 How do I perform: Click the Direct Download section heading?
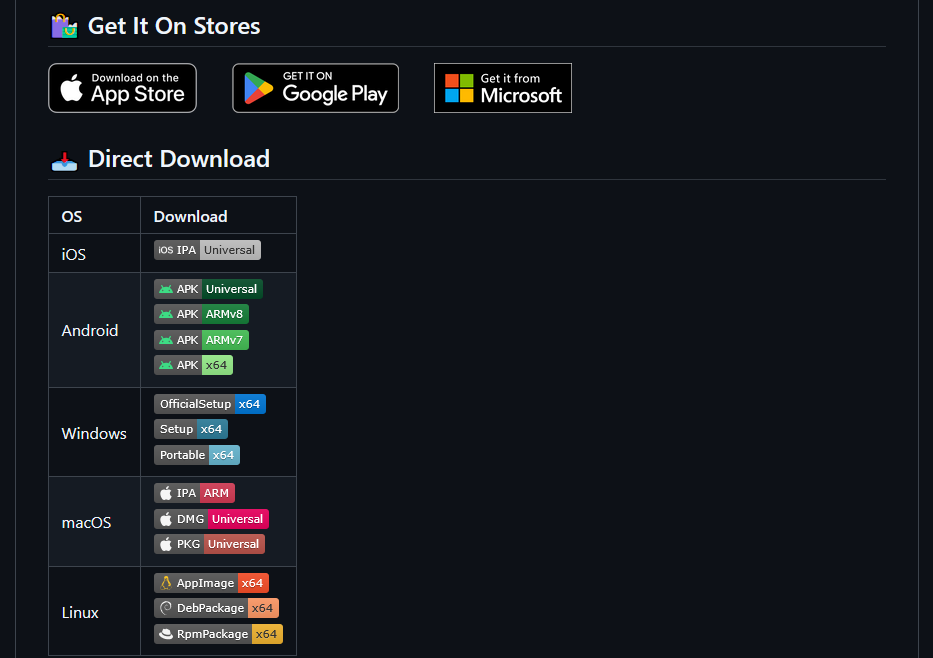[x=179, y=159]
